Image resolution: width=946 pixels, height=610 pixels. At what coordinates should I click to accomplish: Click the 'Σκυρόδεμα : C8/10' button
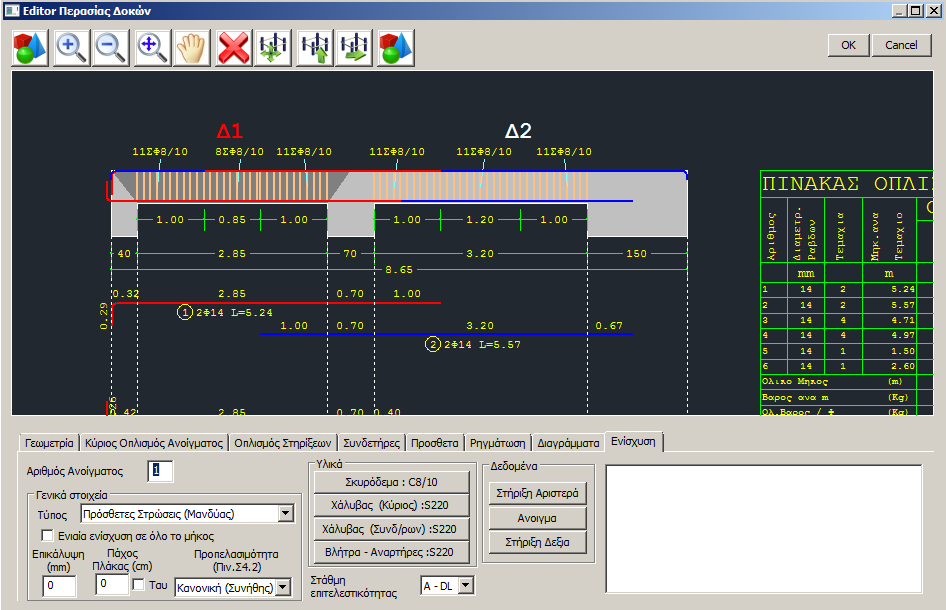tap(392, 482)
